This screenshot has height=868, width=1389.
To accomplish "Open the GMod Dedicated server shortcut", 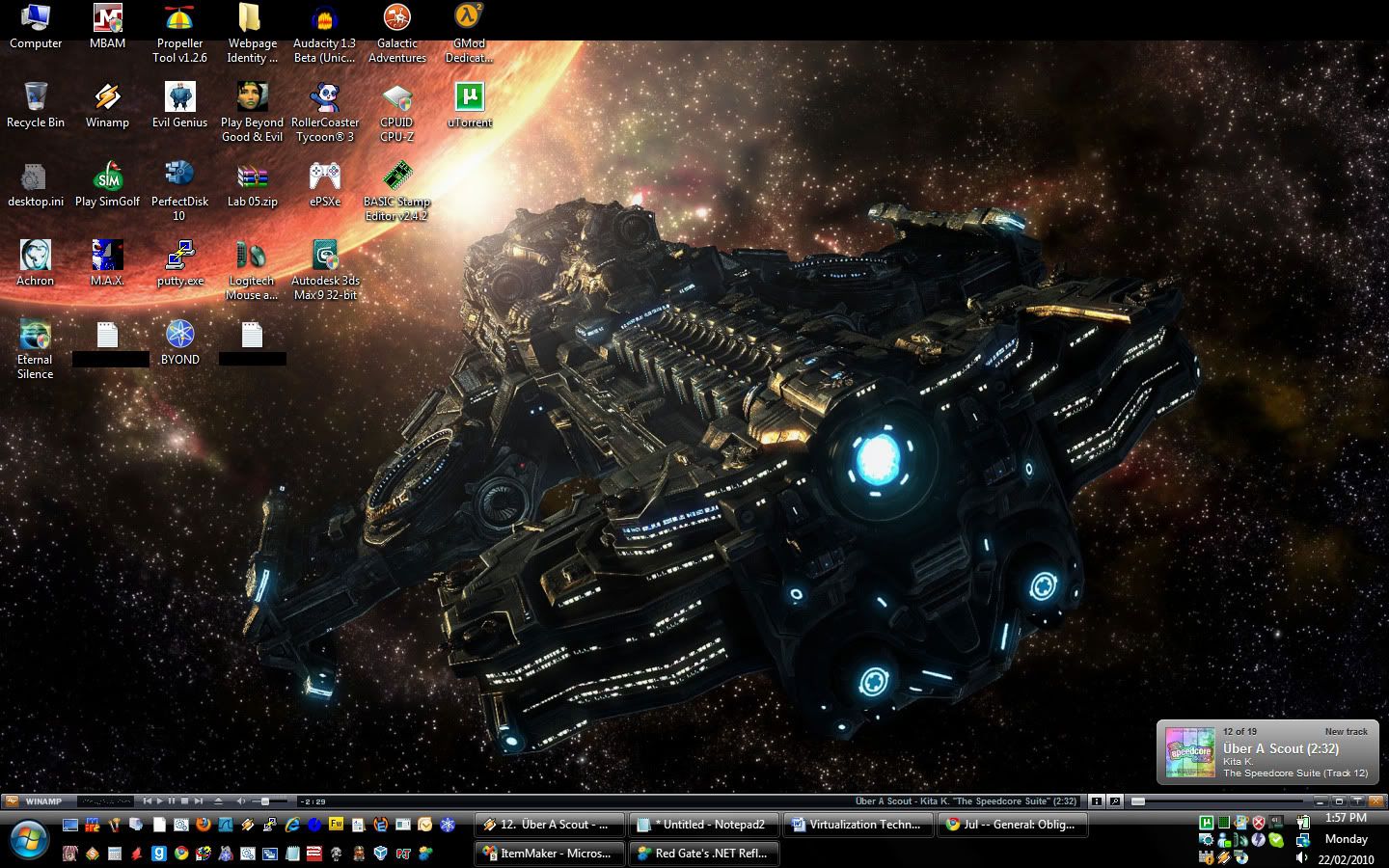I will tap(469, 33).
